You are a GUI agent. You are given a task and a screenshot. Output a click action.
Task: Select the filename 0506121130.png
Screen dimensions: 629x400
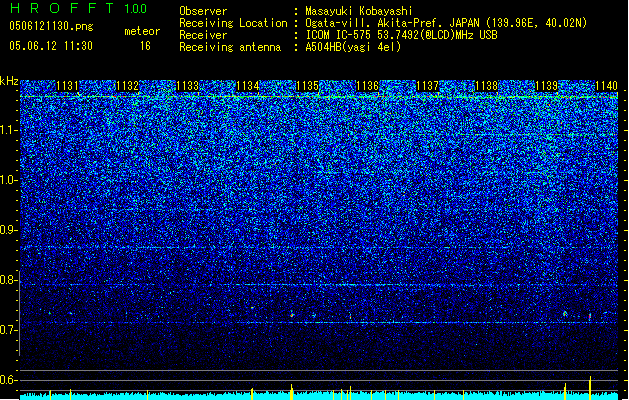click(x=51, y=26)
